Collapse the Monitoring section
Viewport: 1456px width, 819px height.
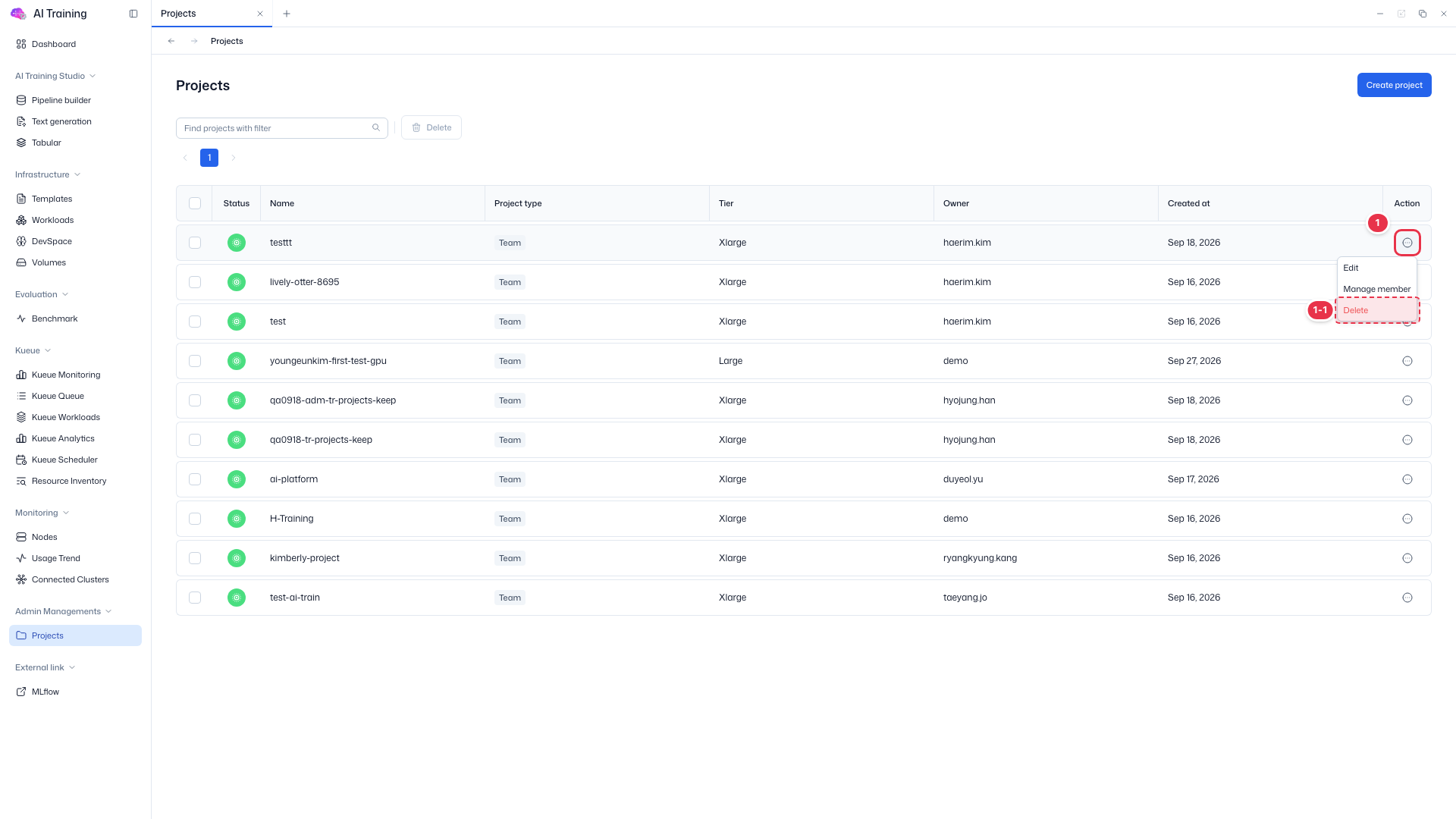tap(42, 513)
